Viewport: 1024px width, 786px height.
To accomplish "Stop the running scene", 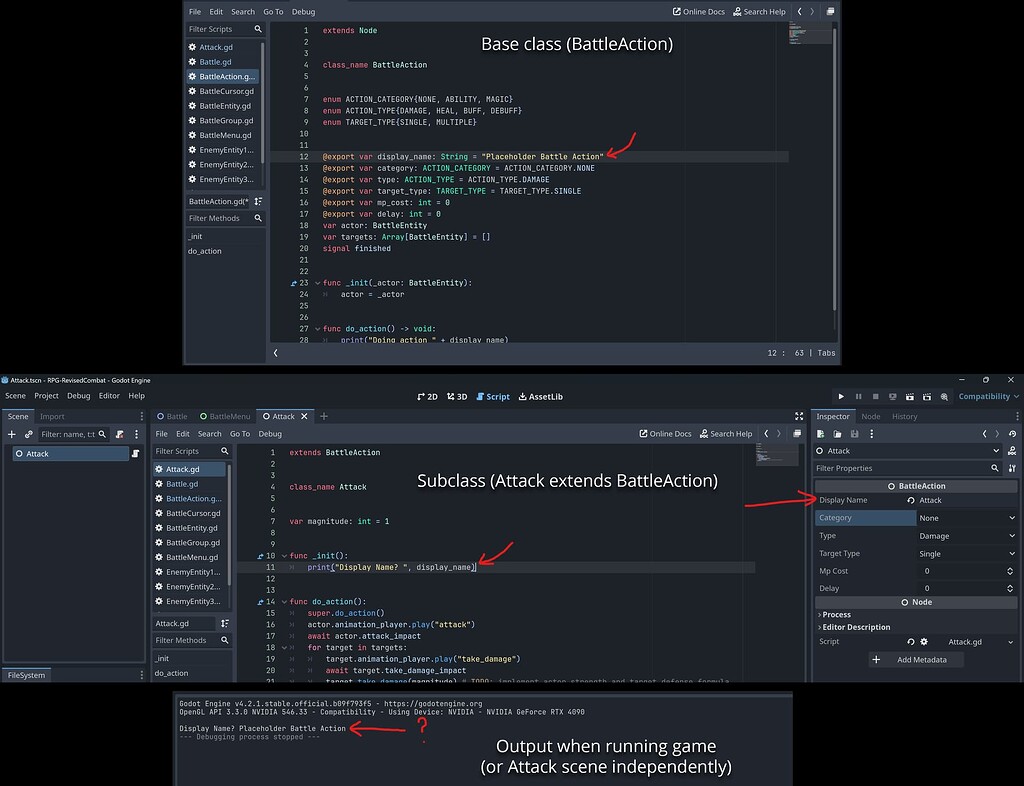I will (875, 396).
